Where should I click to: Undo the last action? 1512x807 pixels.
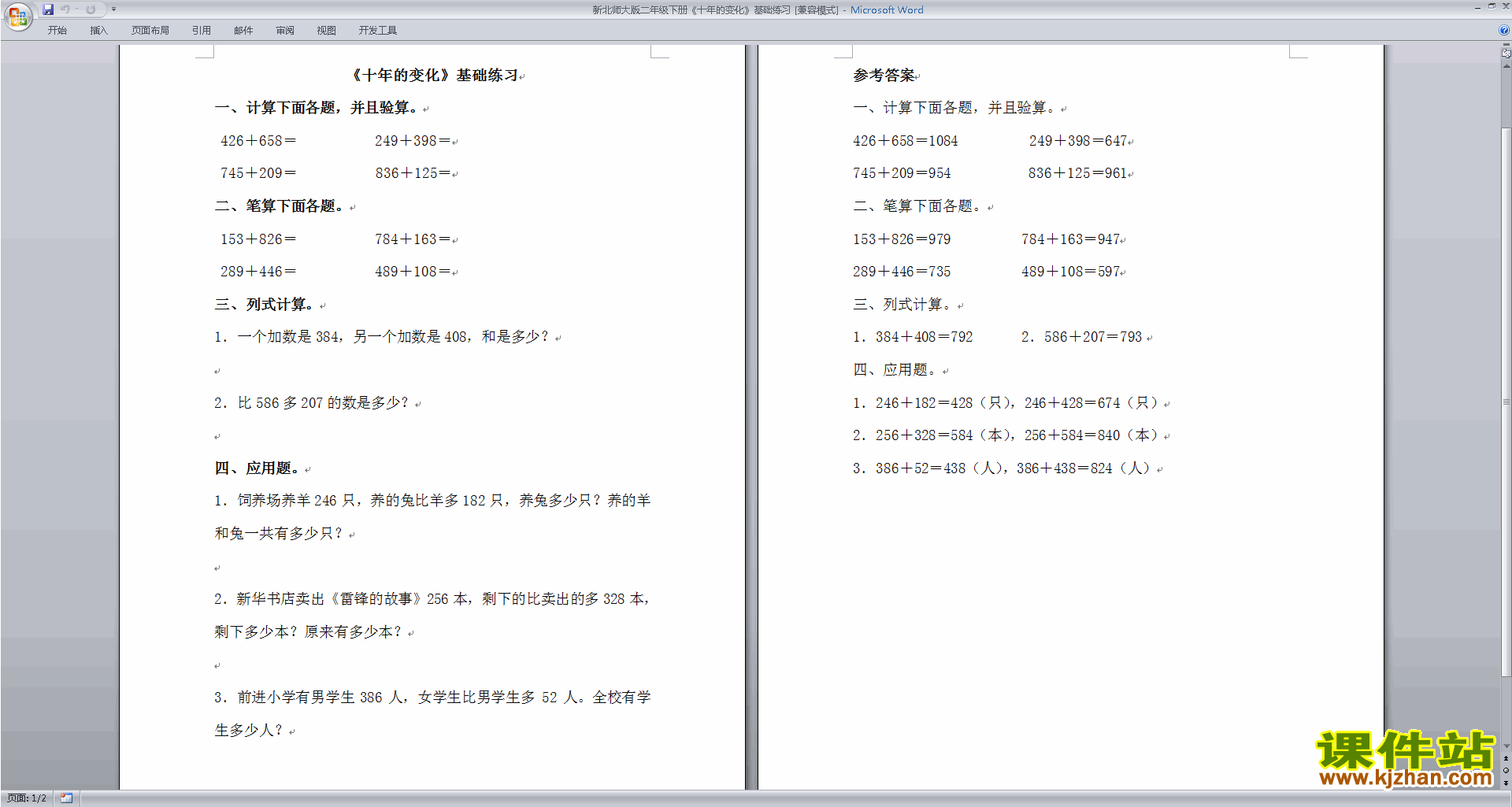click(65, 9)
